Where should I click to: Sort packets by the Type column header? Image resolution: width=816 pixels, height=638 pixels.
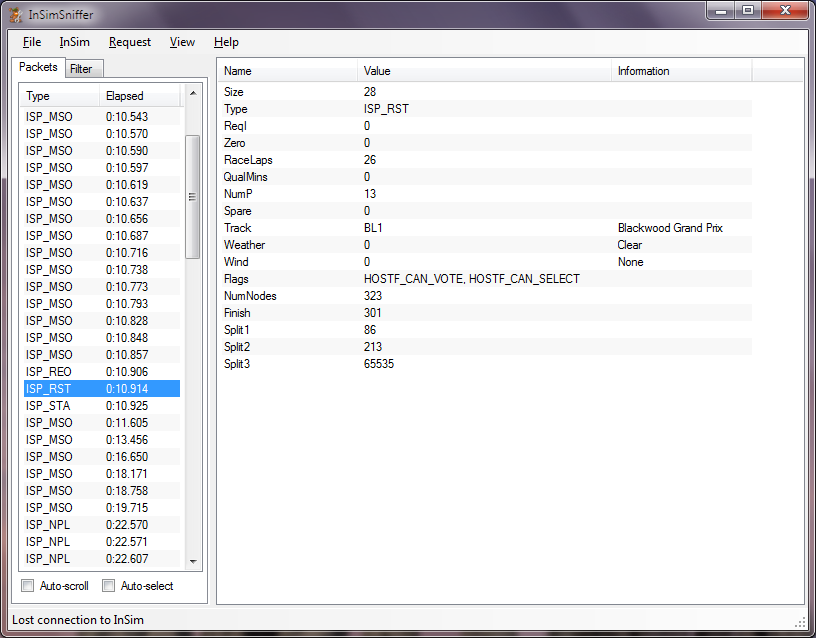click(60, 96)
